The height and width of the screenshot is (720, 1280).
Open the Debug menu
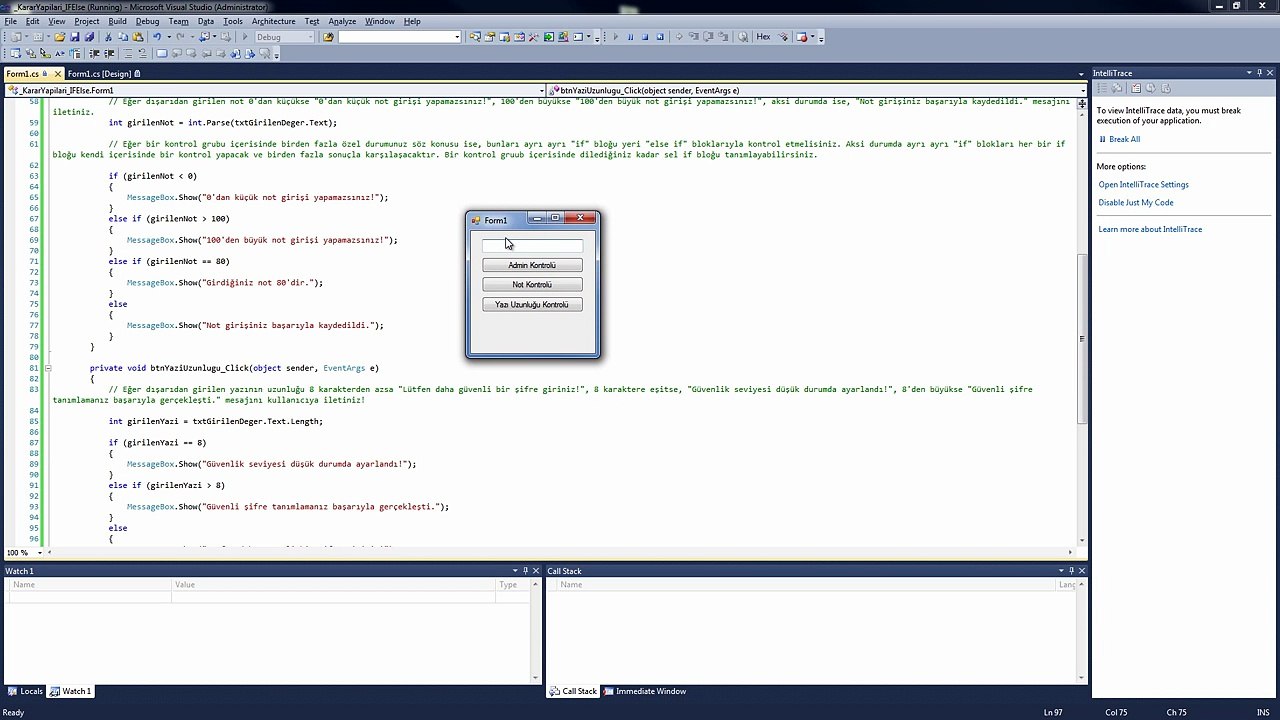pos(147,21)
